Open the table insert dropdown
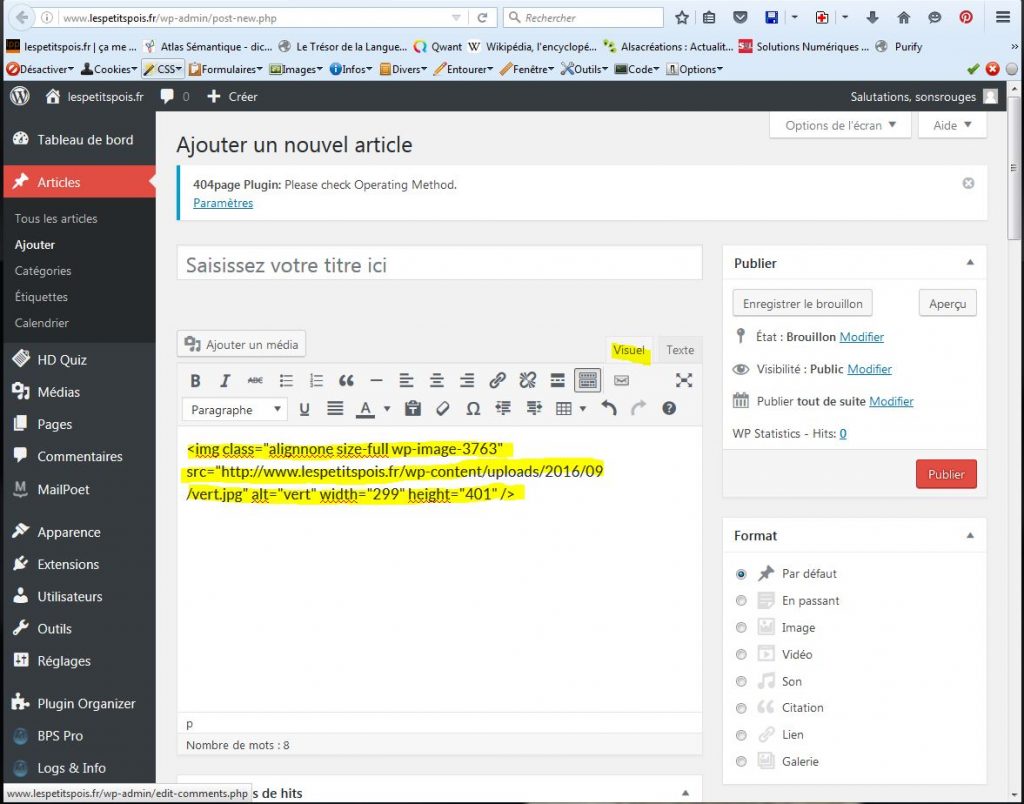1024x804 pixels. click(583, 409)
